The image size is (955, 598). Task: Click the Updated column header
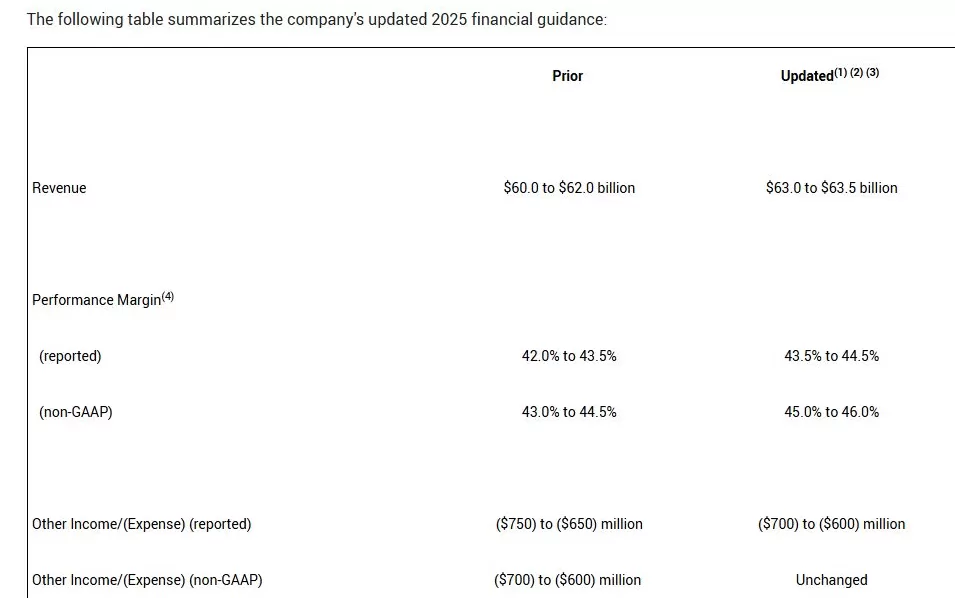[x=807, y=76]
